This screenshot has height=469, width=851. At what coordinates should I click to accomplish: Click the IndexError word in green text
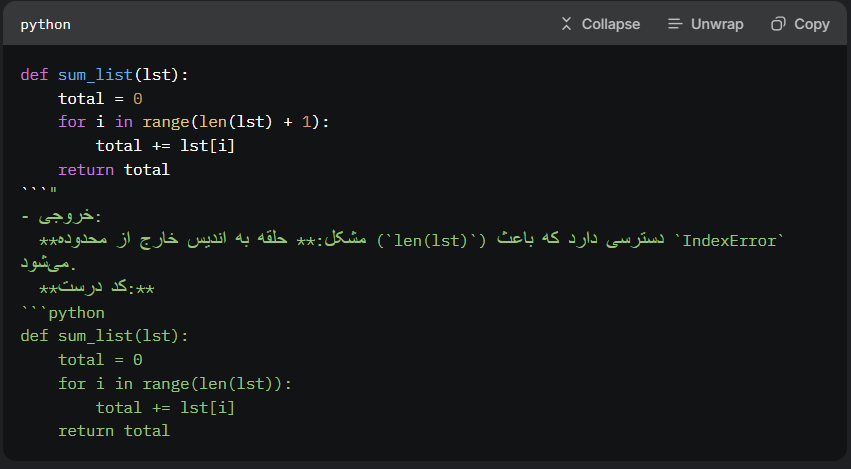[x=729, y=240]
